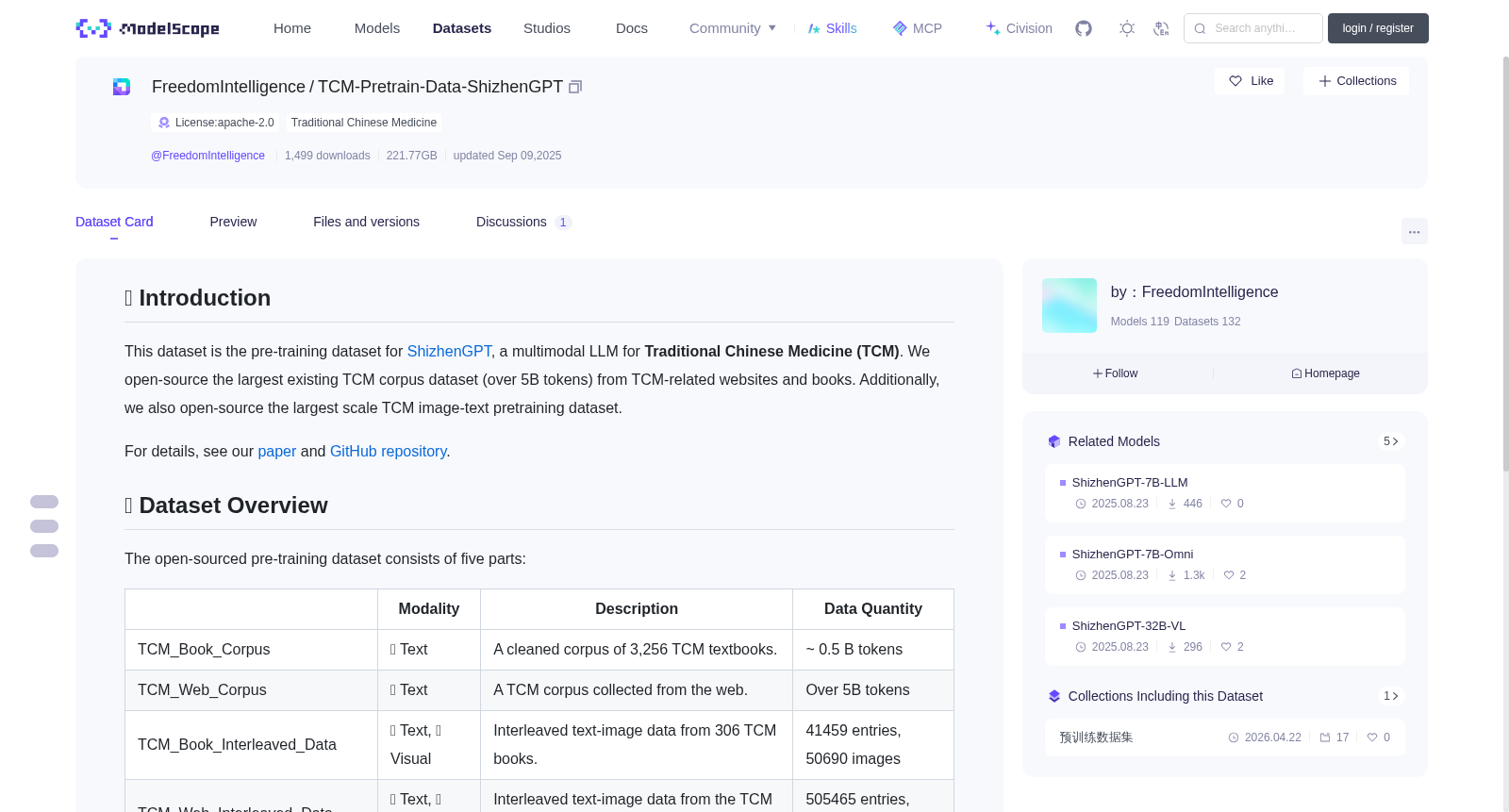The image size is (1509, 812).
Task: Click the '1,499 downloads' text
Action: pyautogui.click(x=327, y=156)
